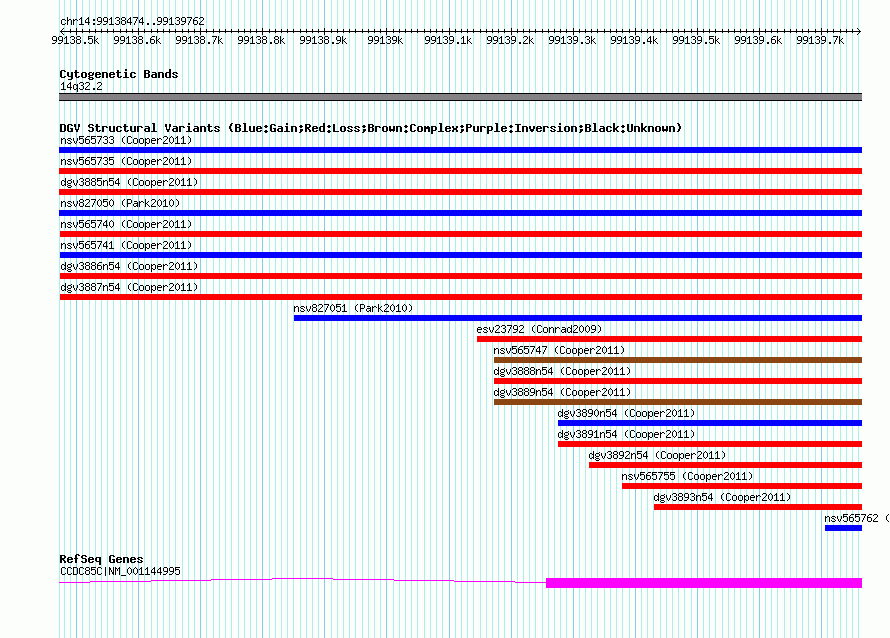Open the dgv3886n54 (Cooper2011) variant bar
This screenshot has height=638, width=890.
[x=460, y=276]
